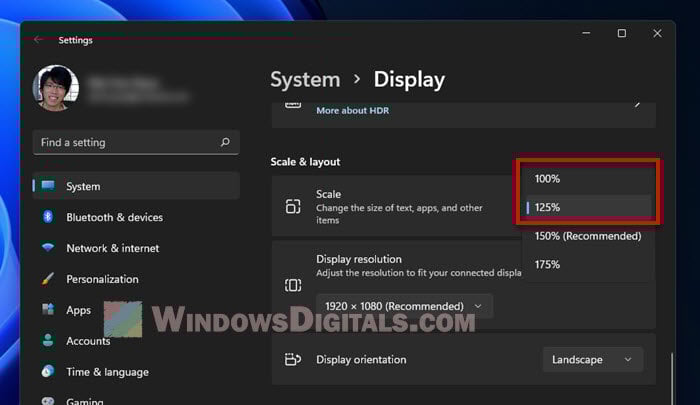Select 175% scale option
The height and width of the screenshot is (405, 700).
coord(588,264)
